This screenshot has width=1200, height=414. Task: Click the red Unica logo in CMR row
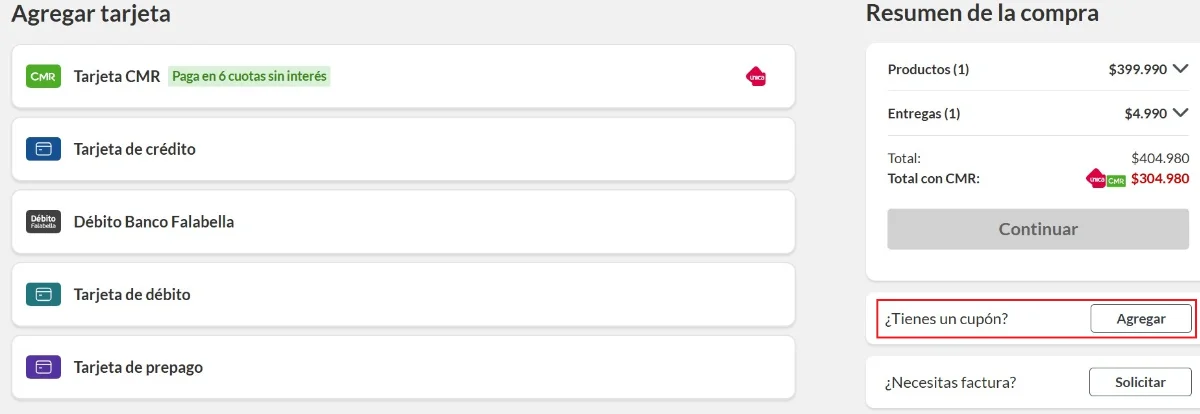(x=756, y=76)
